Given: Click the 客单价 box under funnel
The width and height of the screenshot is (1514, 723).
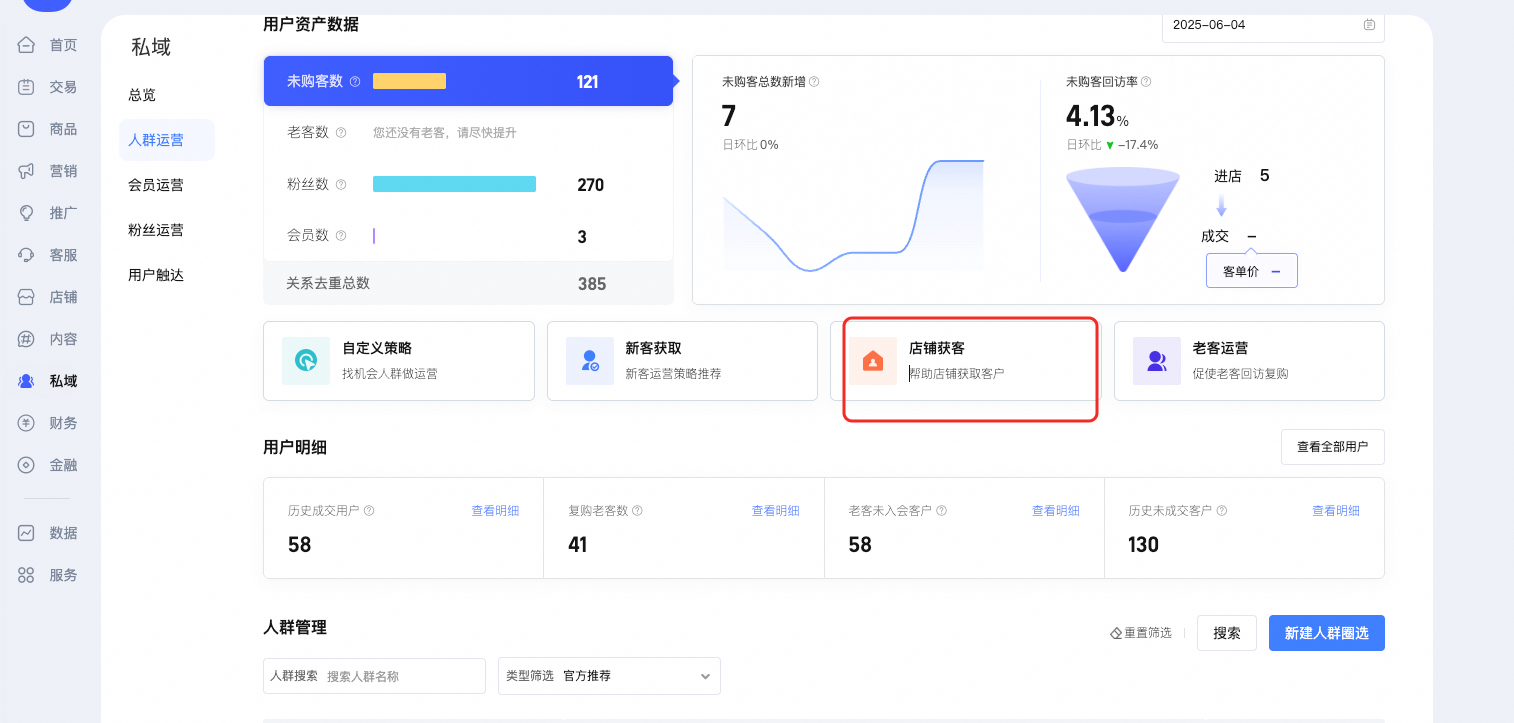Looking at the screenshot, I should pos(1251,271).
